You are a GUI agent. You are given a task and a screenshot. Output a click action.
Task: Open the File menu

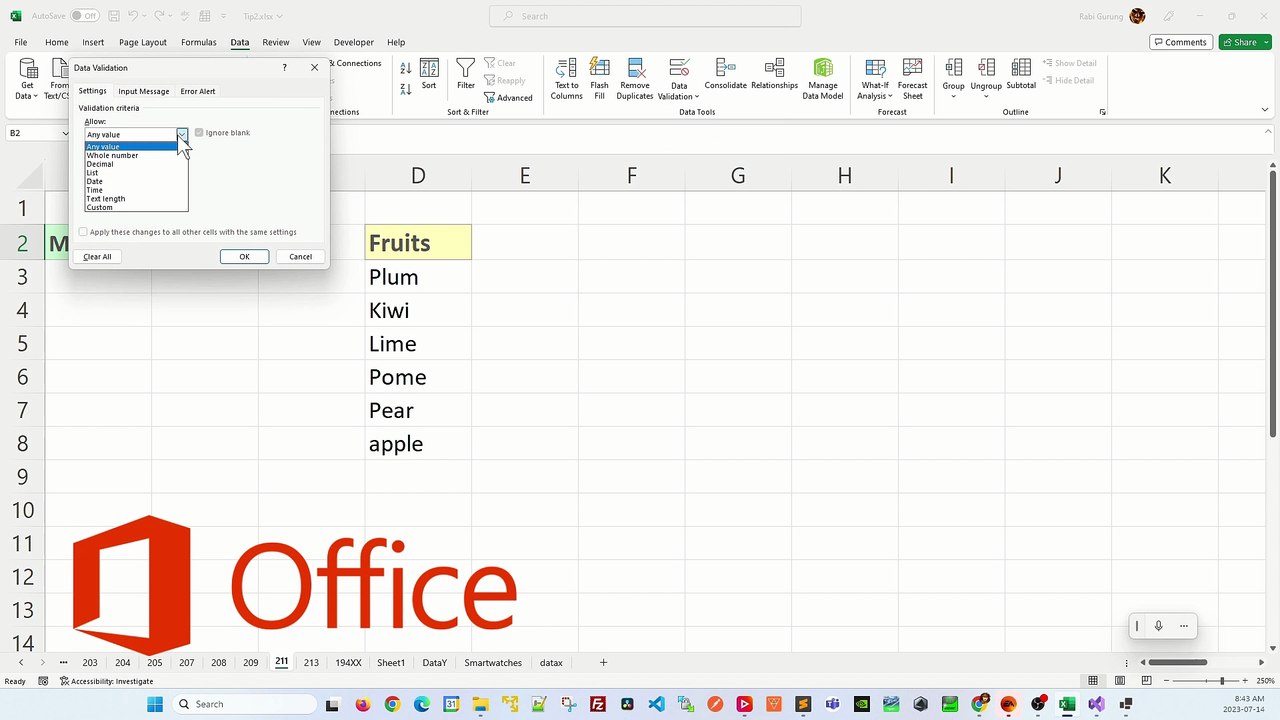[21, 42]
